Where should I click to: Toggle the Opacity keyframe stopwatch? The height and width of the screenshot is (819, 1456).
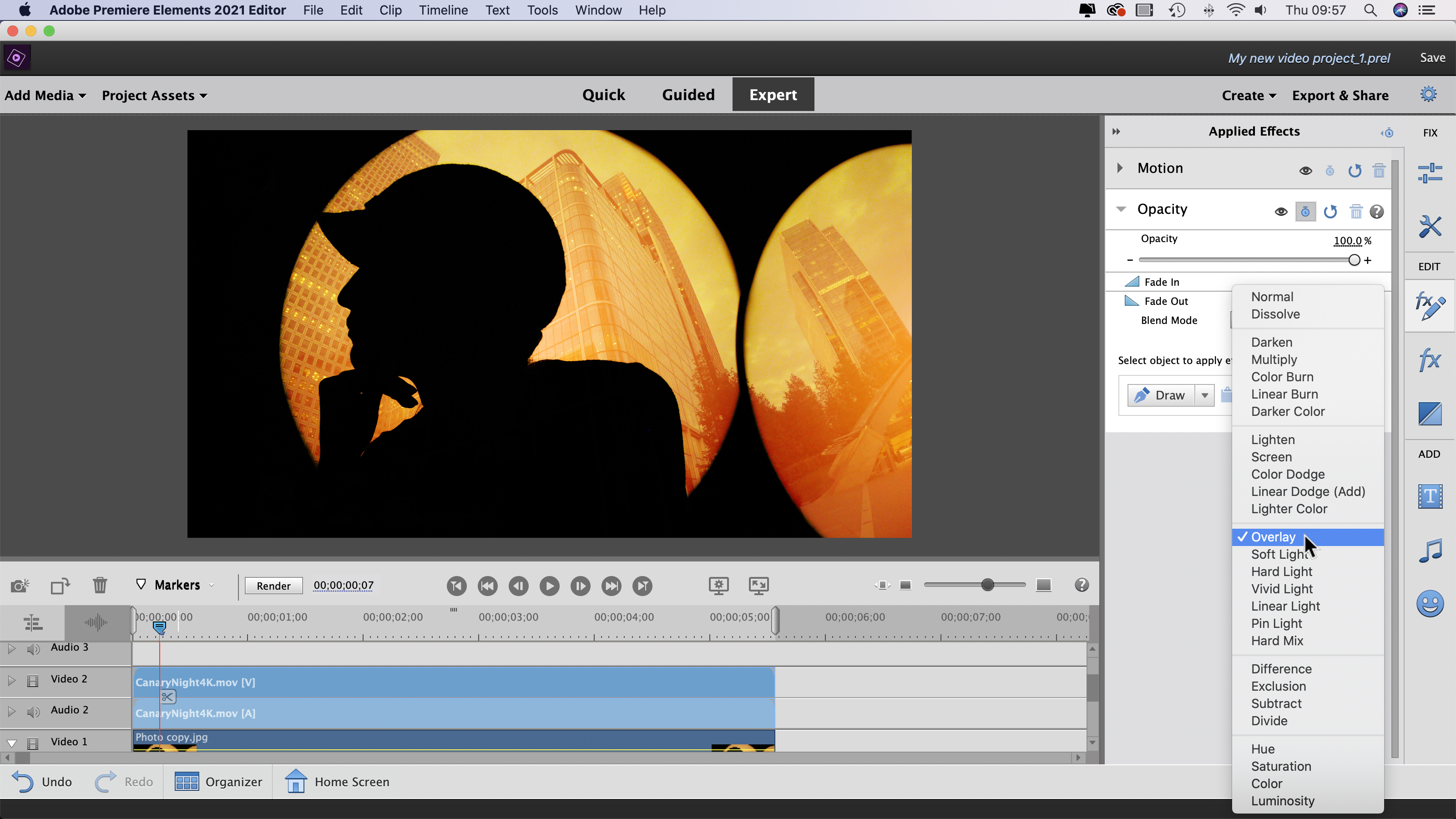[1306, 212]
